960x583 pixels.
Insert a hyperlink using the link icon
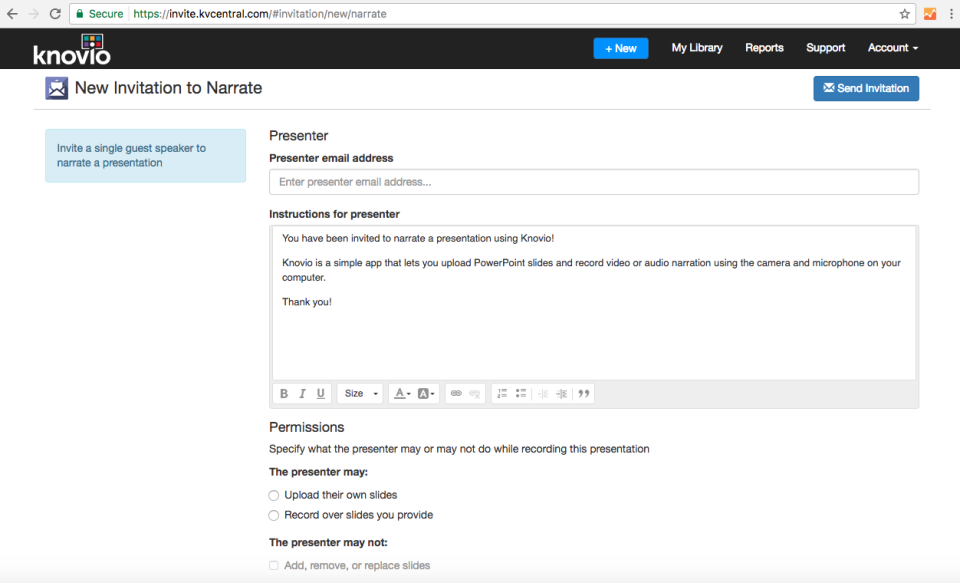[454, 393]
